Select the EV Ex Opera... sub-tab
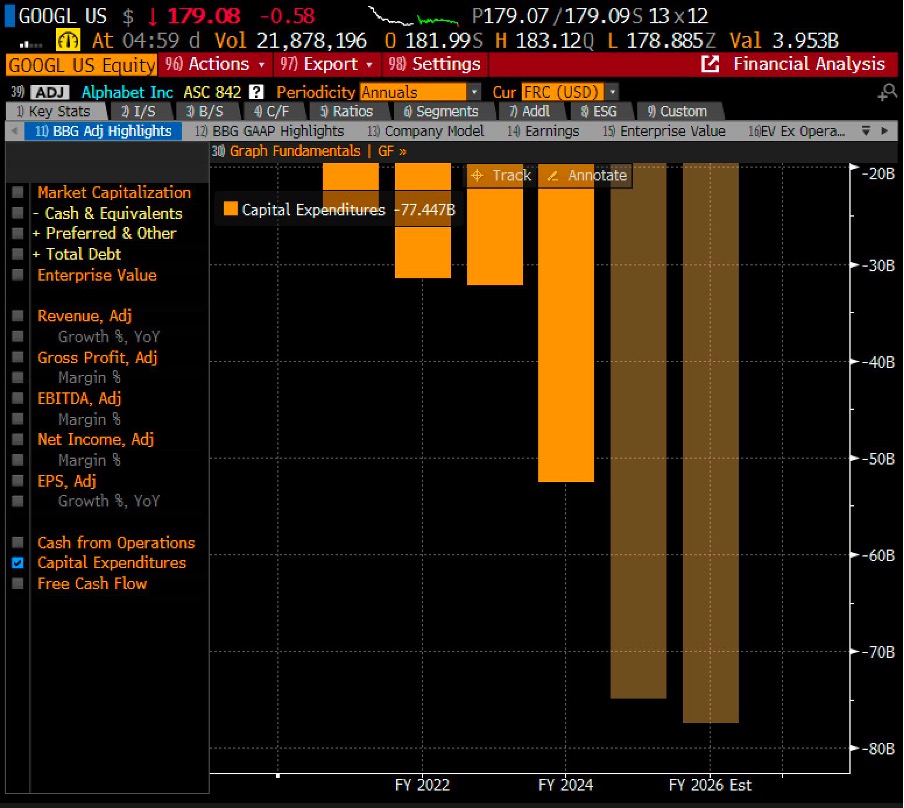This screenshot has height=808, width=904. point(796,131)
